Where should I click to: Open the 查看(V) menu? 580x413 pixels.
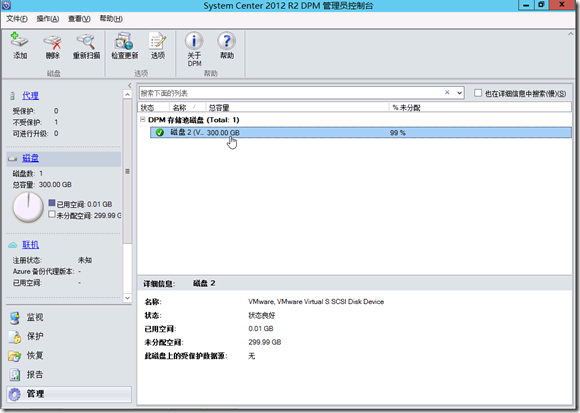(x=79, y=19)
